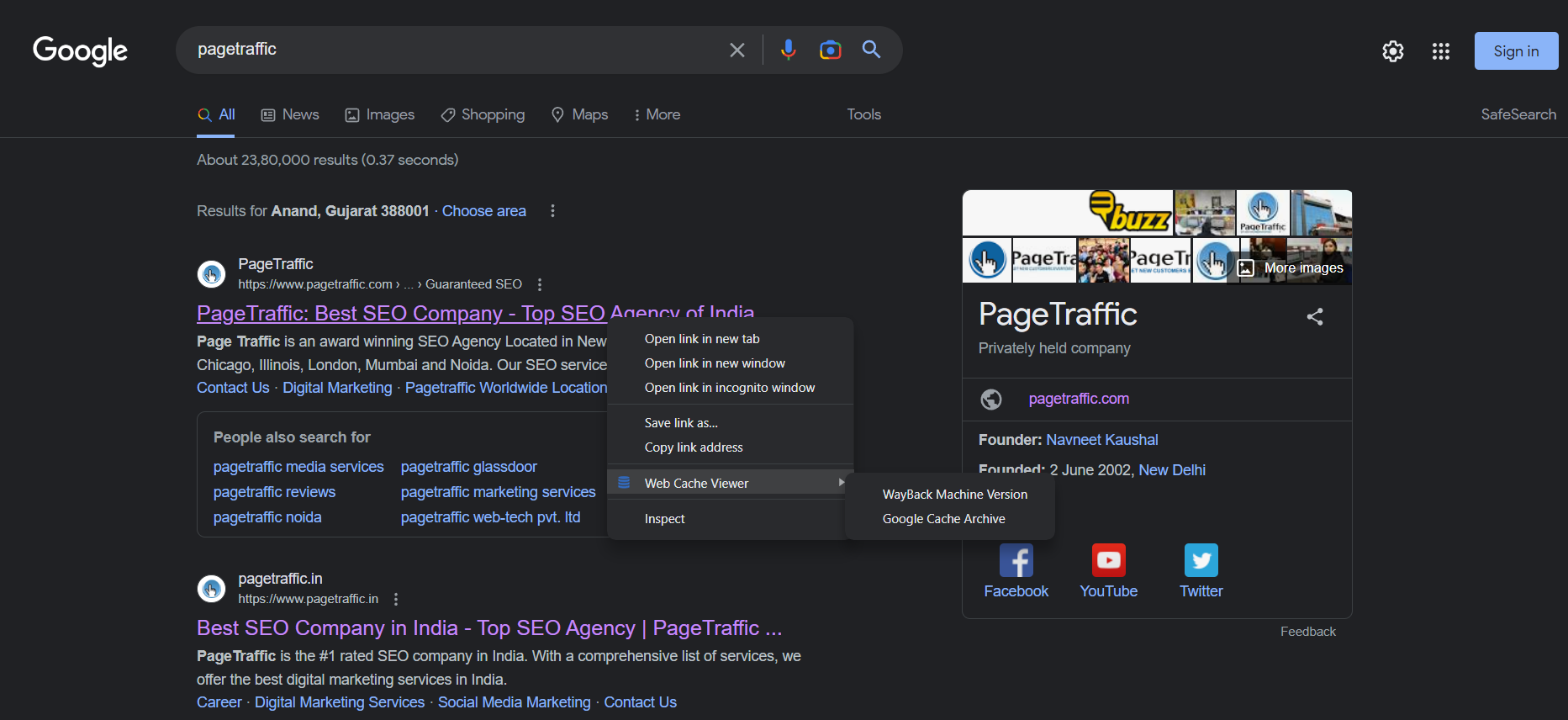Search for pagetraffic web-tech pvt. ltd
Viewport: 1568px width, 720px height.
[x=490, y=517]
